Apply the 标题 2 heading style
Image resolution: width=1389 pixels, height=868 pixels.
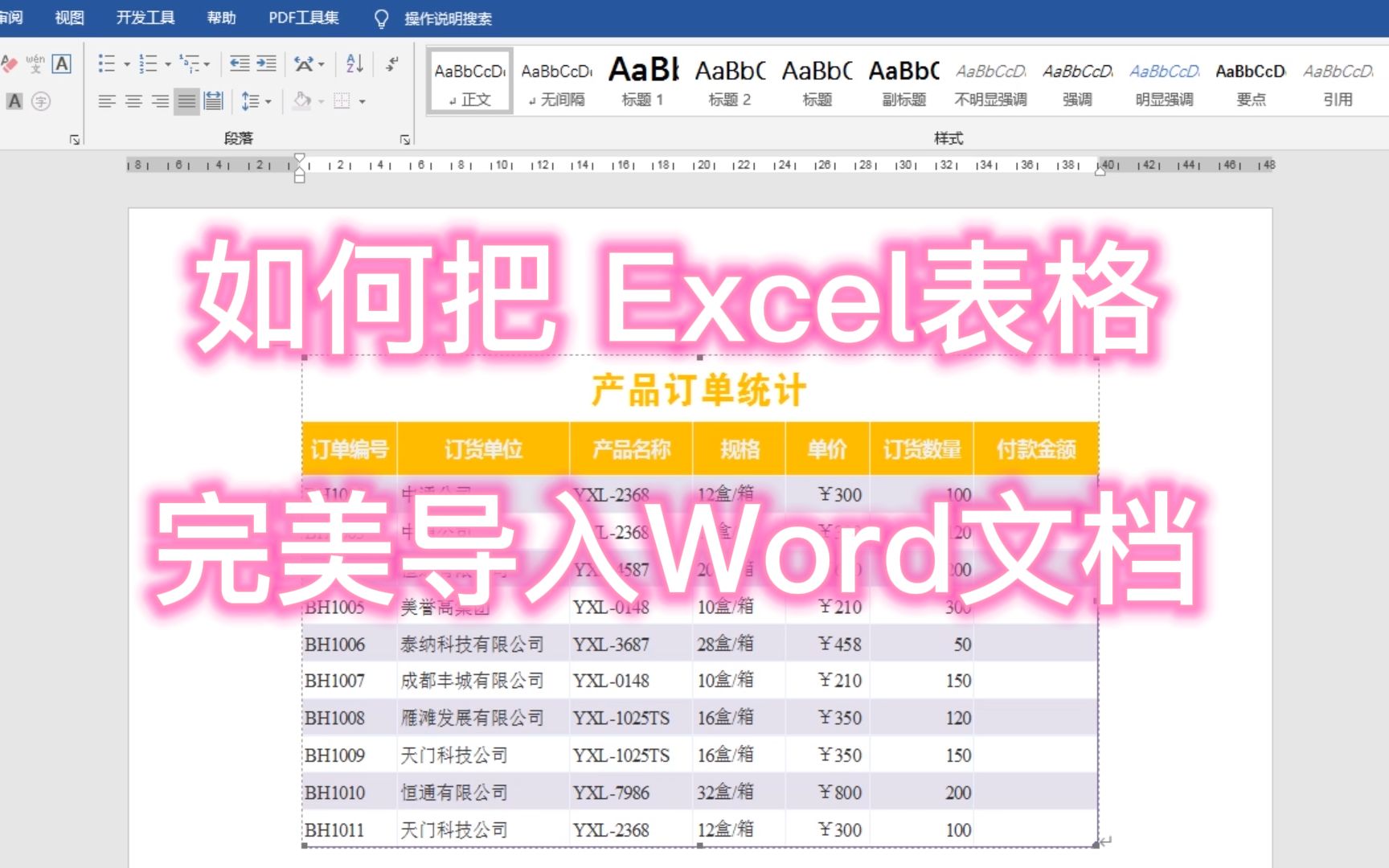pyautogui.click(x=730, y=82)
